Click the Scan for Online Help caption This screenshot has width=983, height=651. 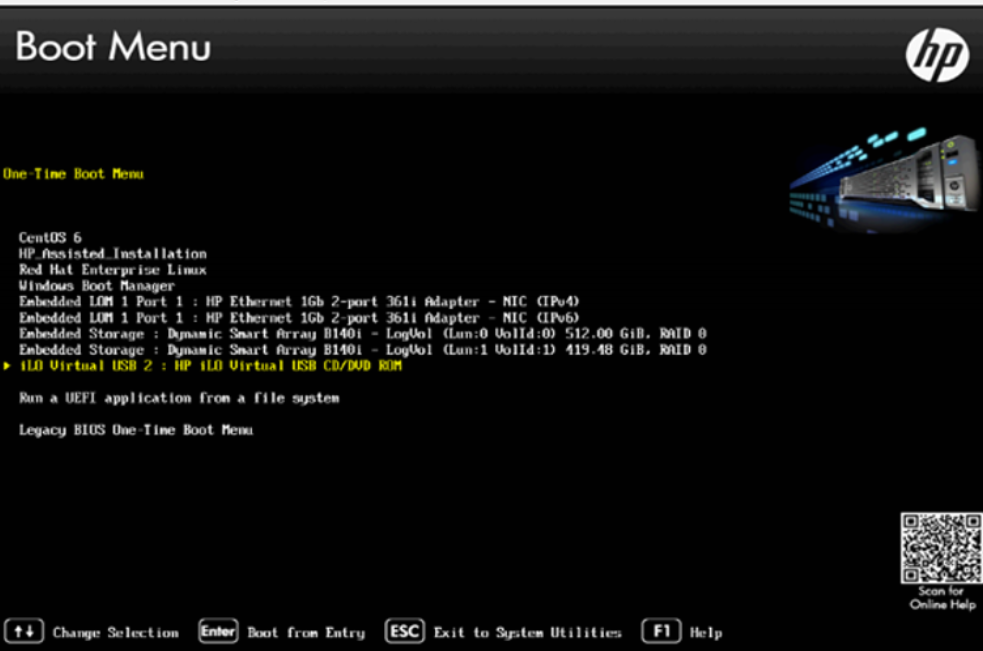coord(943,598)
